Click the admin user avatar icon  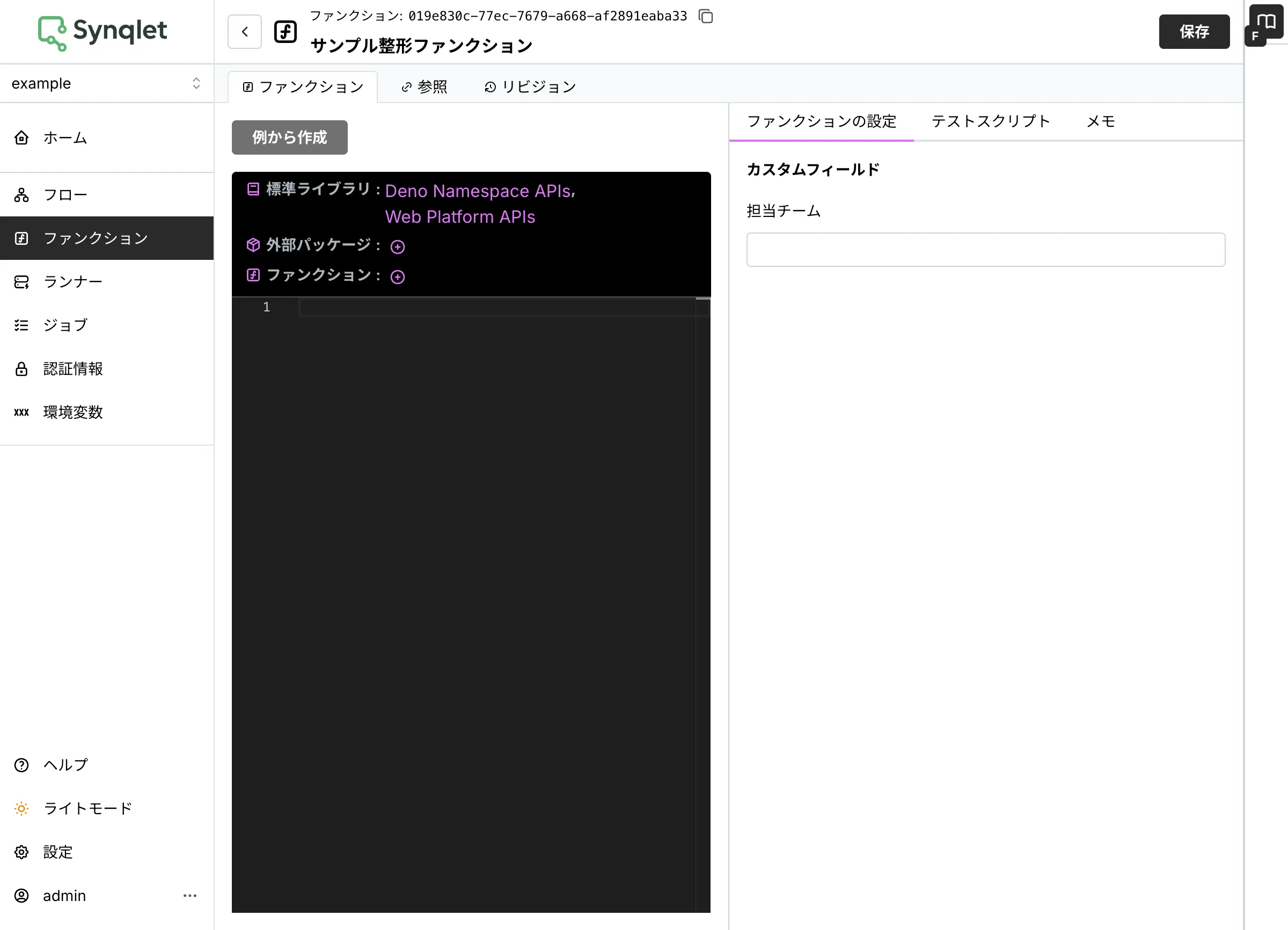coord(21,896)
